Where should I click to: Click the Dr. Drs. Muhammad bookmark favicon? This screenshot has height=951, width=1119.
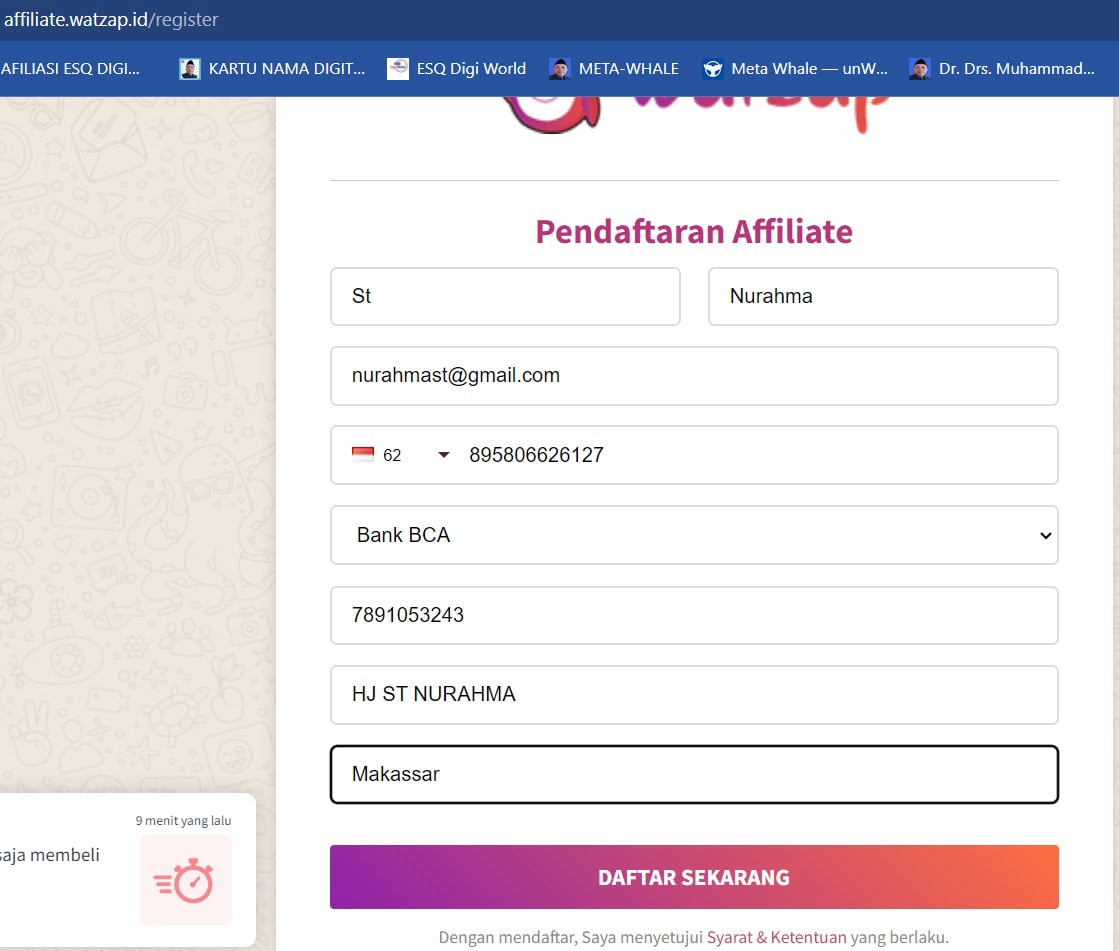pyautogui.click(x=918, y=68)
